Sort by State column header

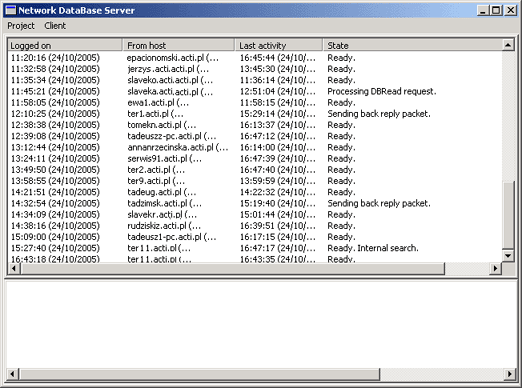[x=413, y=45]
